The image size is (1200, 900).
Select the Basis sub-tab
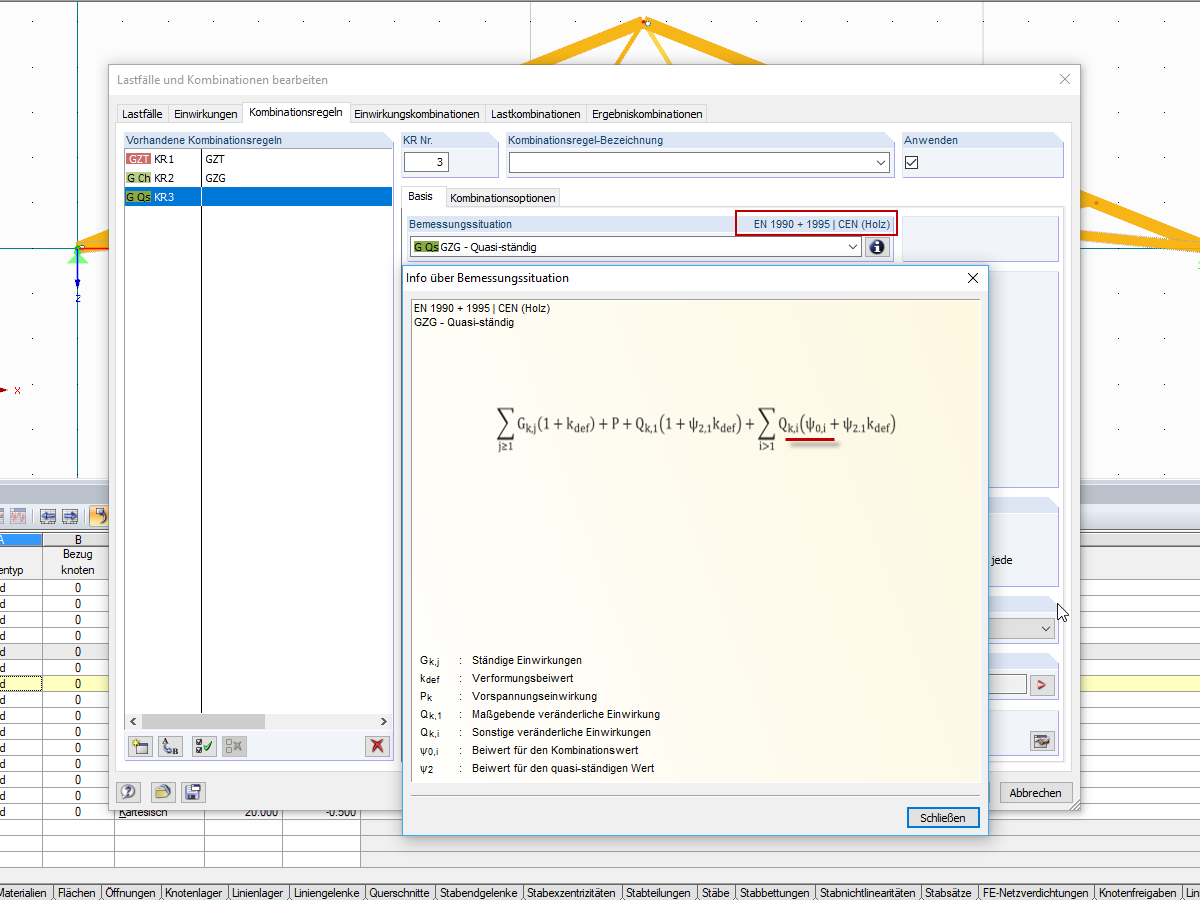(421, 197)
